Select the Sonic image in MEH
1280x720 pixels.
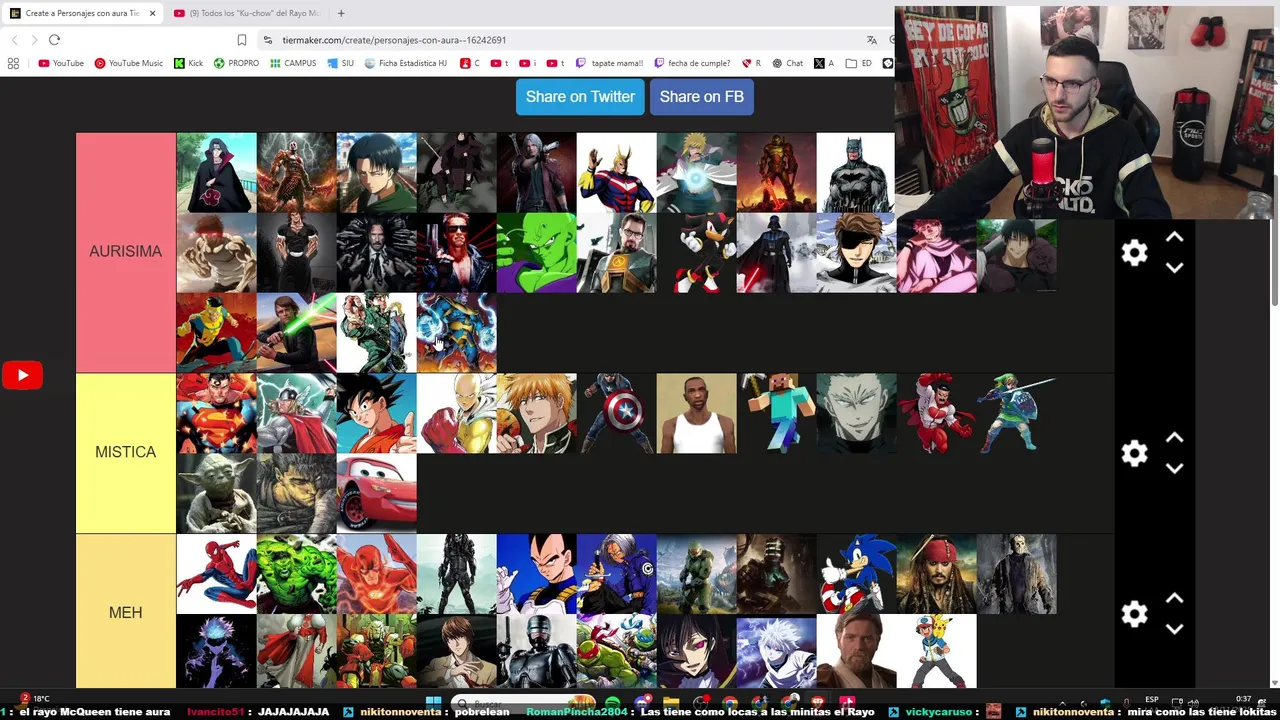856,574
